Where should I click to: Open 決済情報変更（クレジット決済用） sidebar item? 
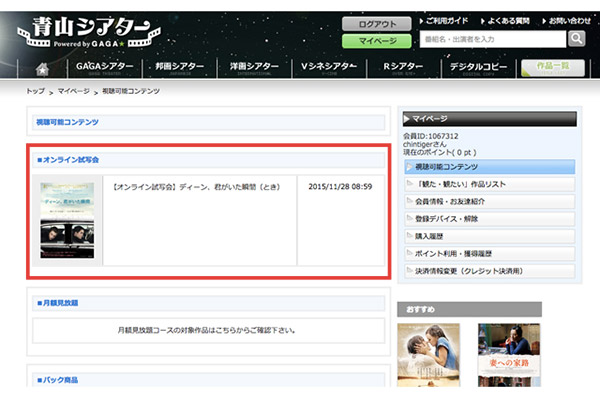pyautogui.click(x=489, y=271)
